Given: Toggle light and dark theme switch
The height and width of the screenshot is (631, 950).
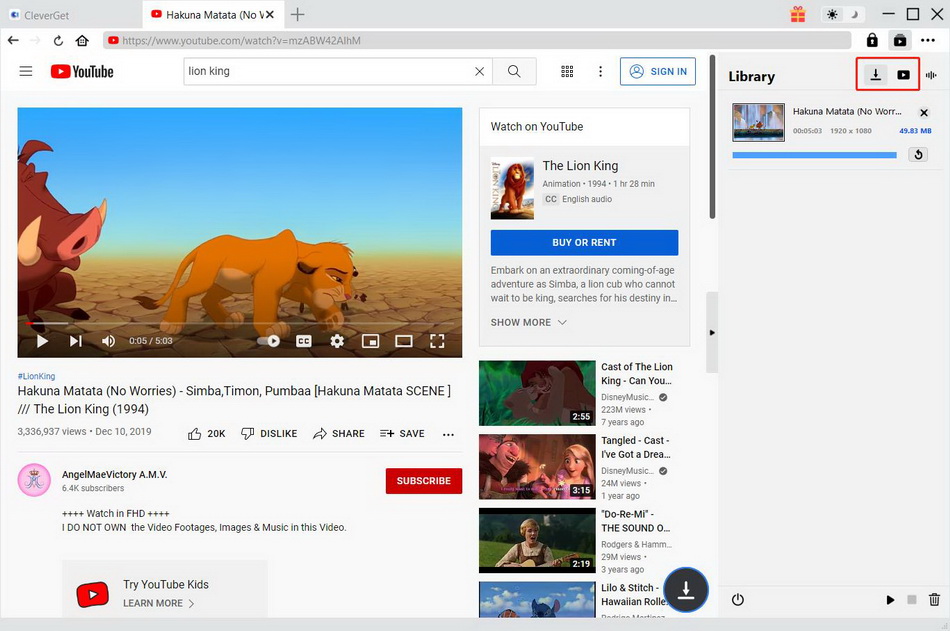Looking at the screenshot, I should point(843,14).
